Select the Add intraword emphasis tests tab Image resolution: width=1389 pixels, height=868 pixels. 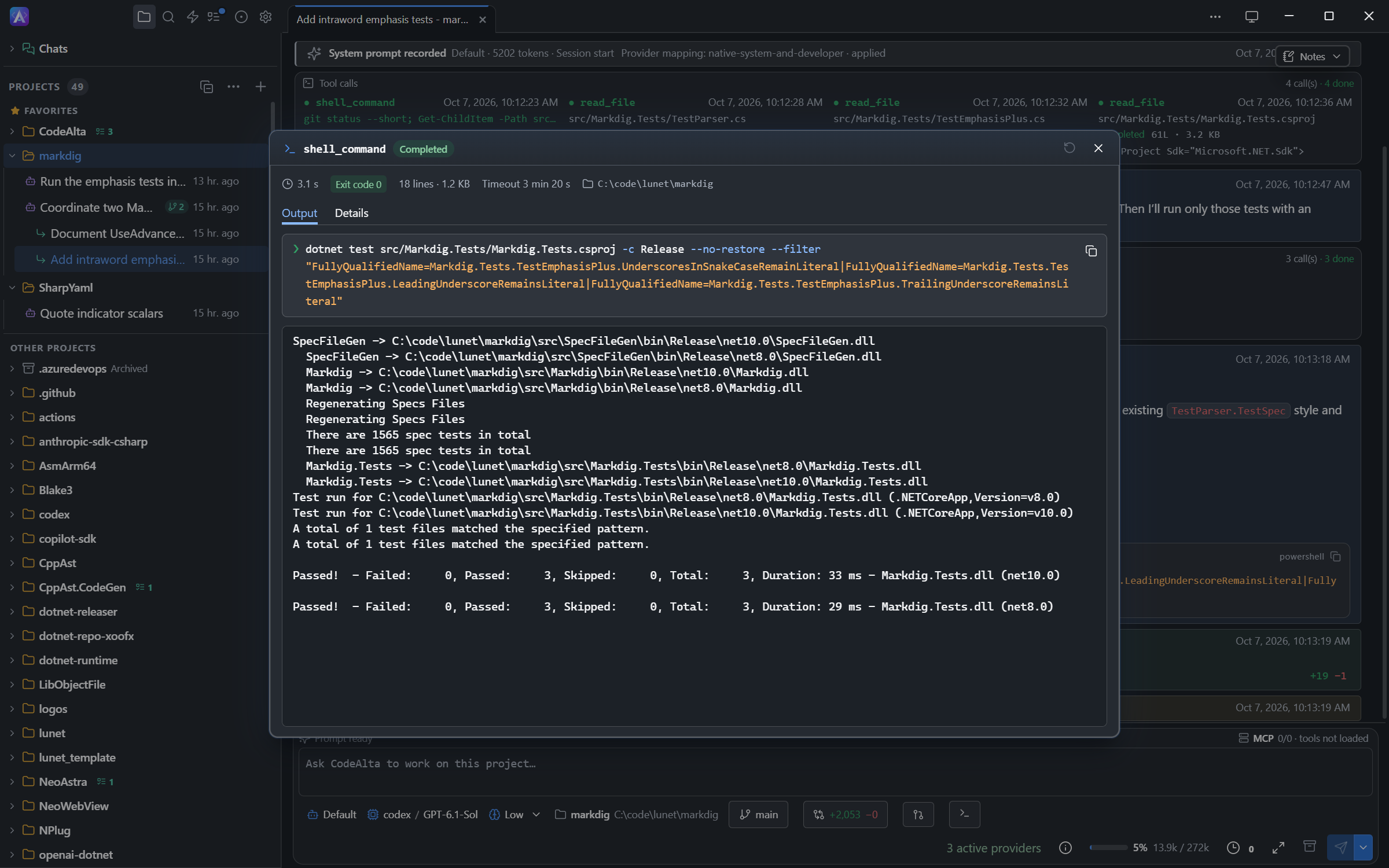[382, 20]
